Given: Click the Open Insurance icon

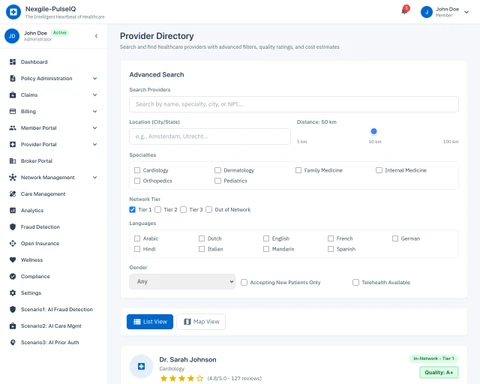Looking at the screenshot, I should tap(13, 243).
